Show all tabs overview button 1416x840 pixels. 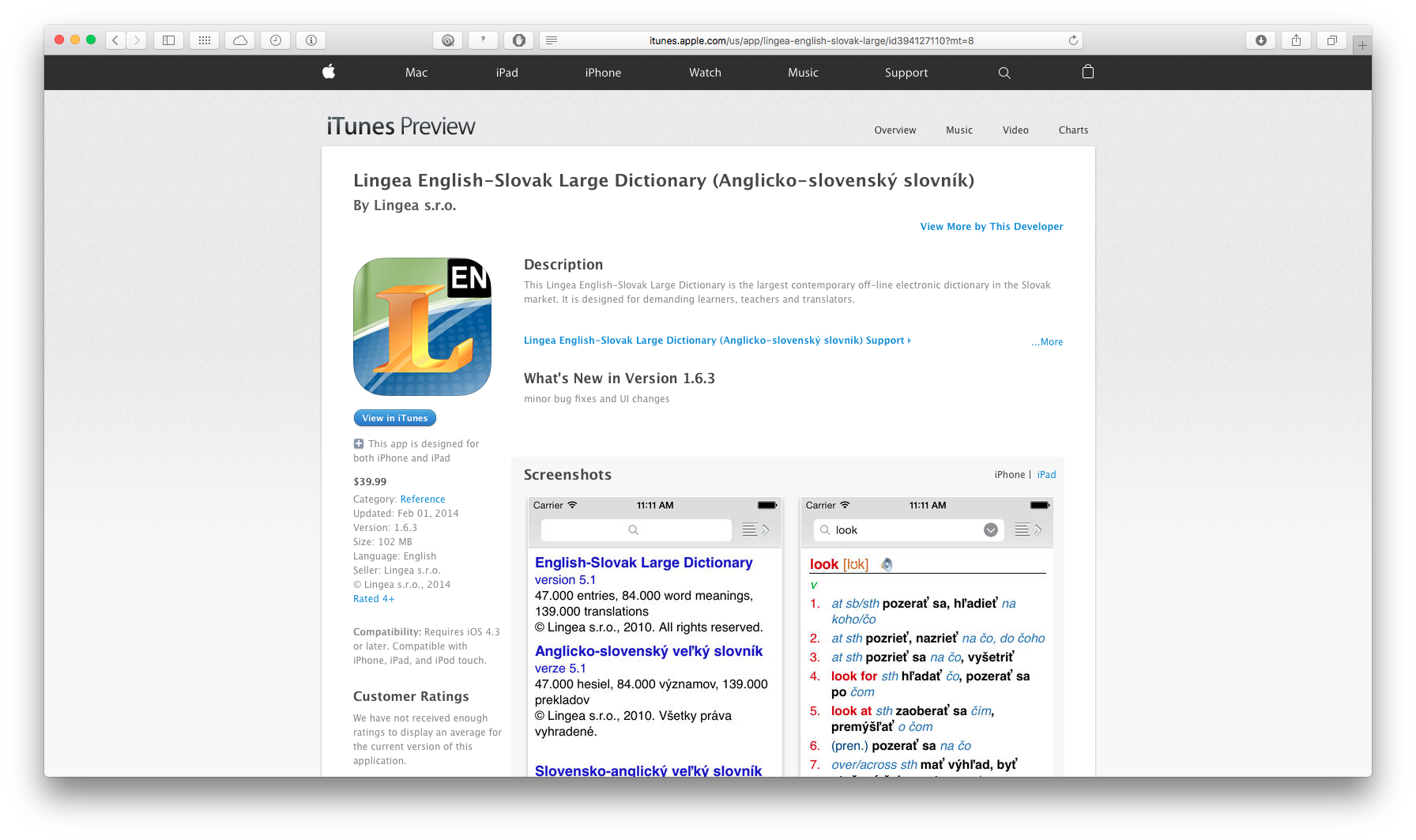click(1331, 40)
